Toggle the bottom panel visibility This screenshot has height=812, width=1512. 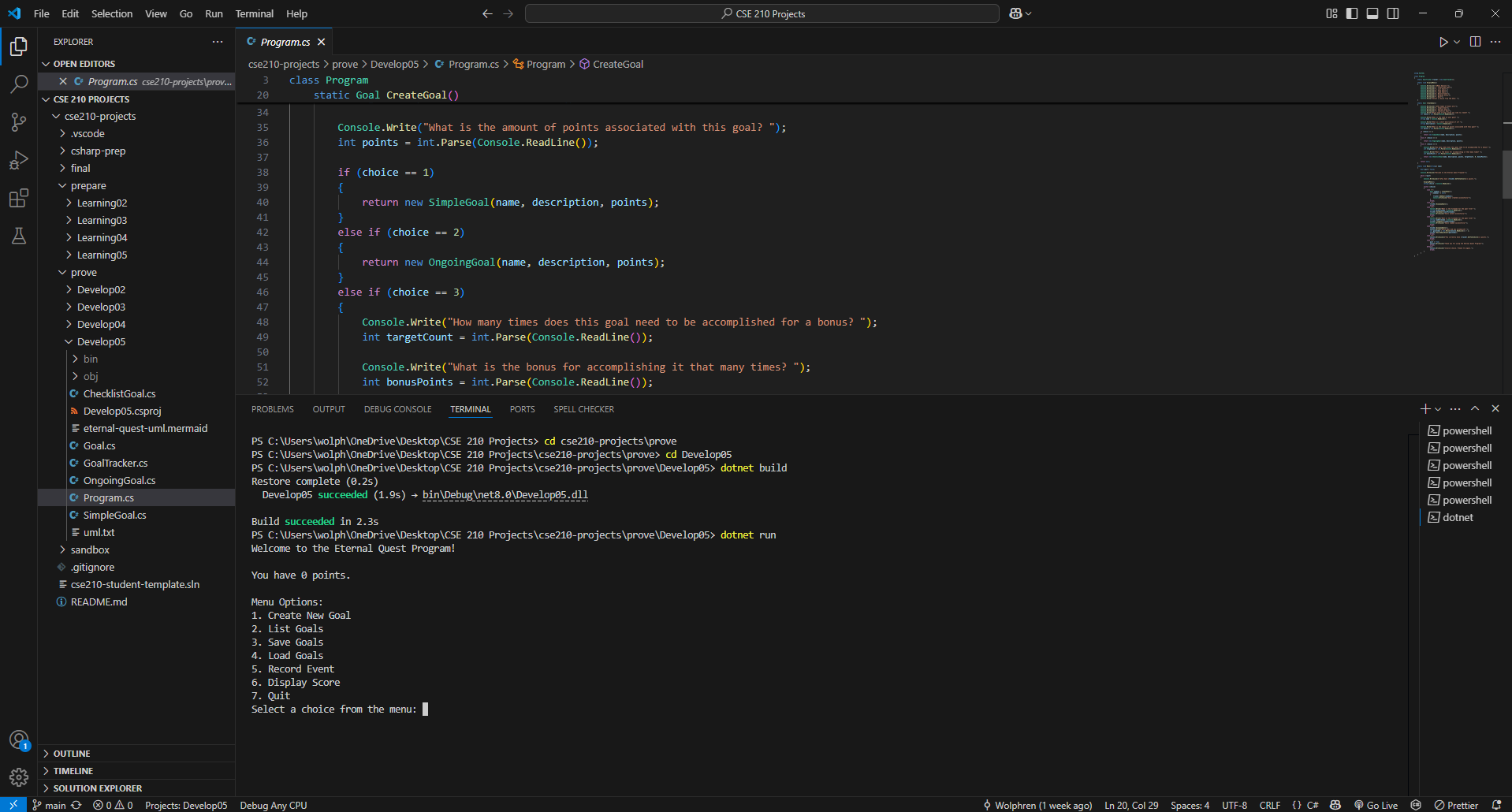coord(1372,13)
